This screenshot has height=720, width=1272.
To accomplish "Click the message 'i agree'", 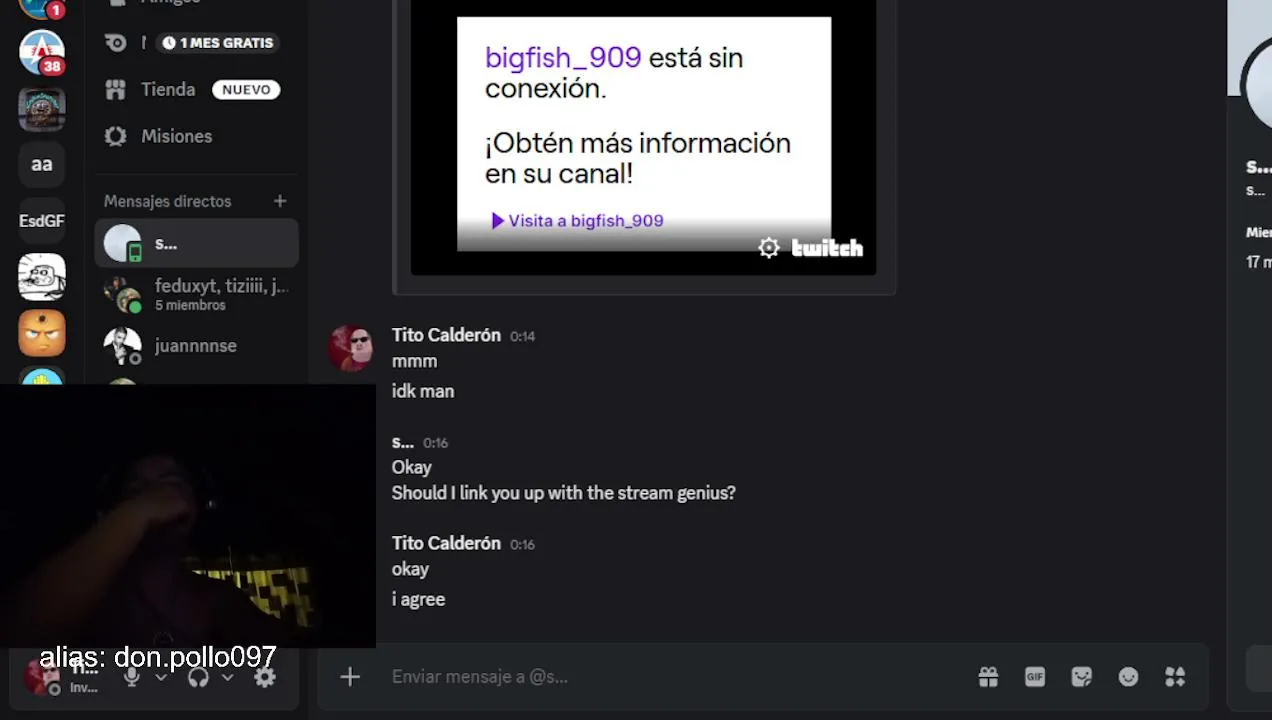I will coord(419,599).
